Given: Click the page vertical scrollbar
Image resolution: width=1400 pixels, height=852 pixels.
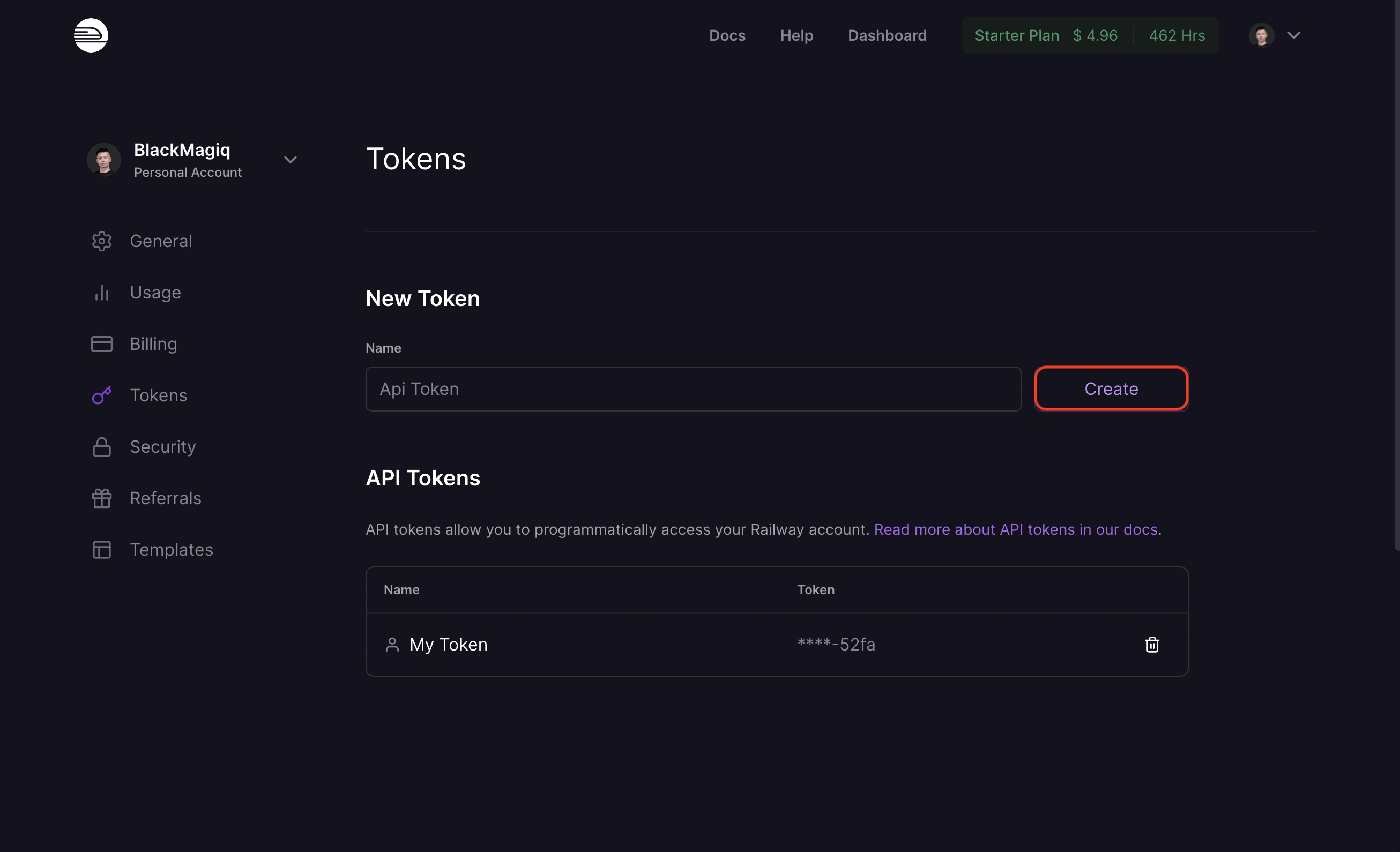Looking at the screenshot, I should pos(1397,275).
